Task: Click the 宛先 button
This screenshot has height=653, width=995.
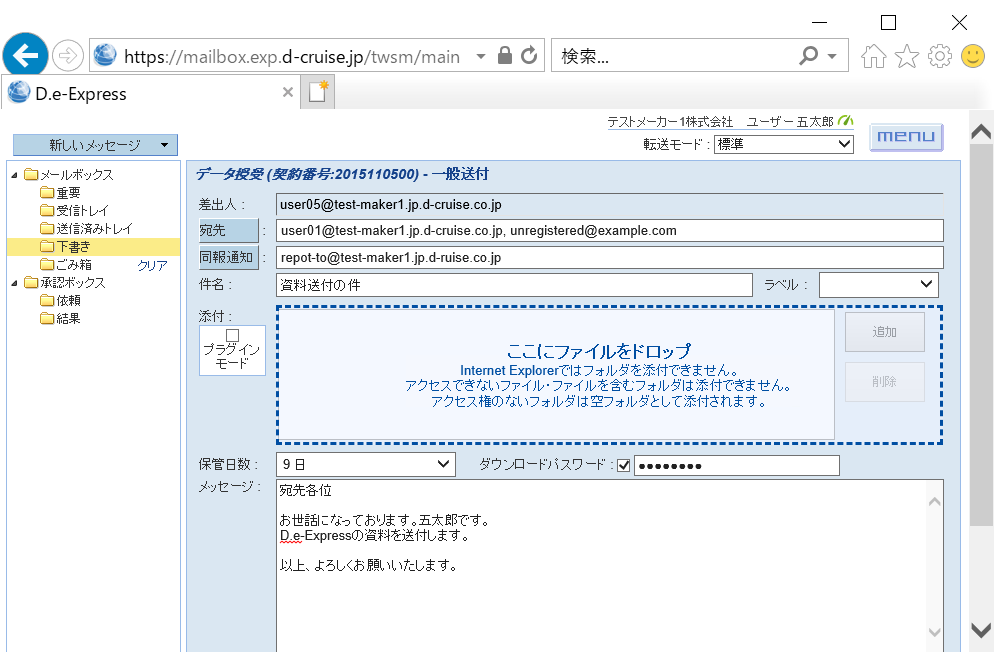Action: 228,231
